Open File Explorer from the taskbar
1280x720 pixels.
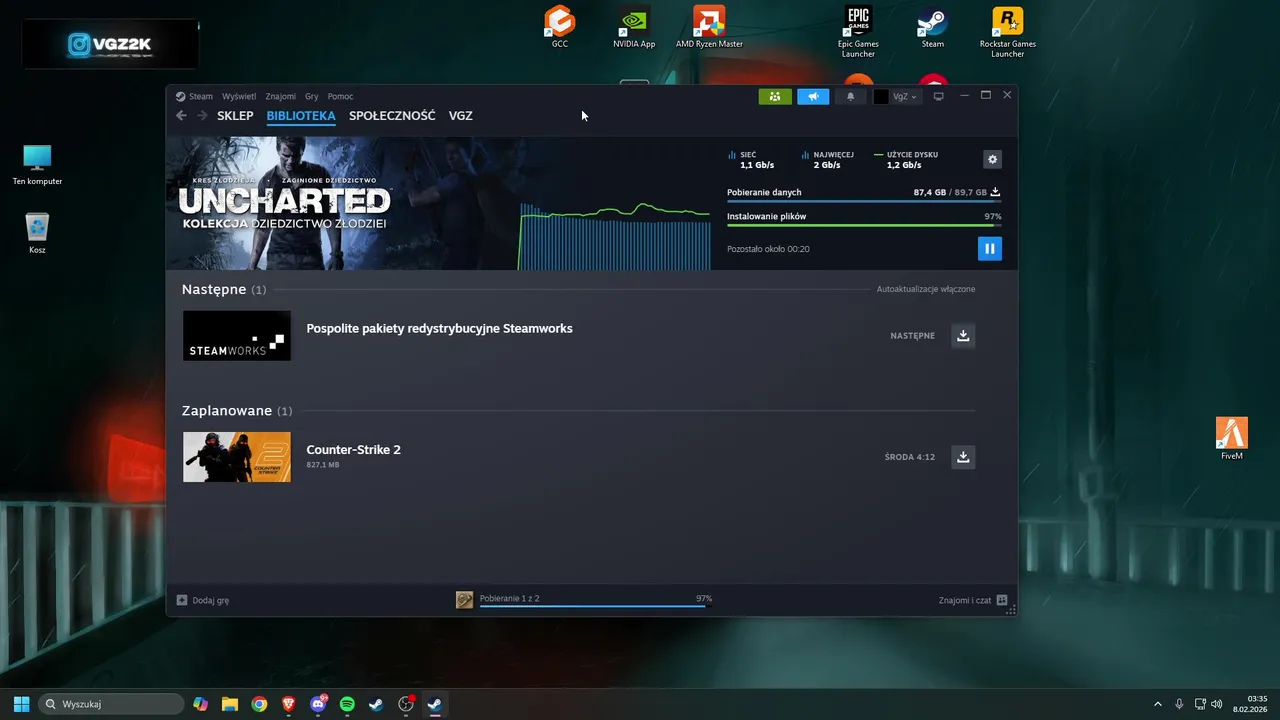point(230,704)
